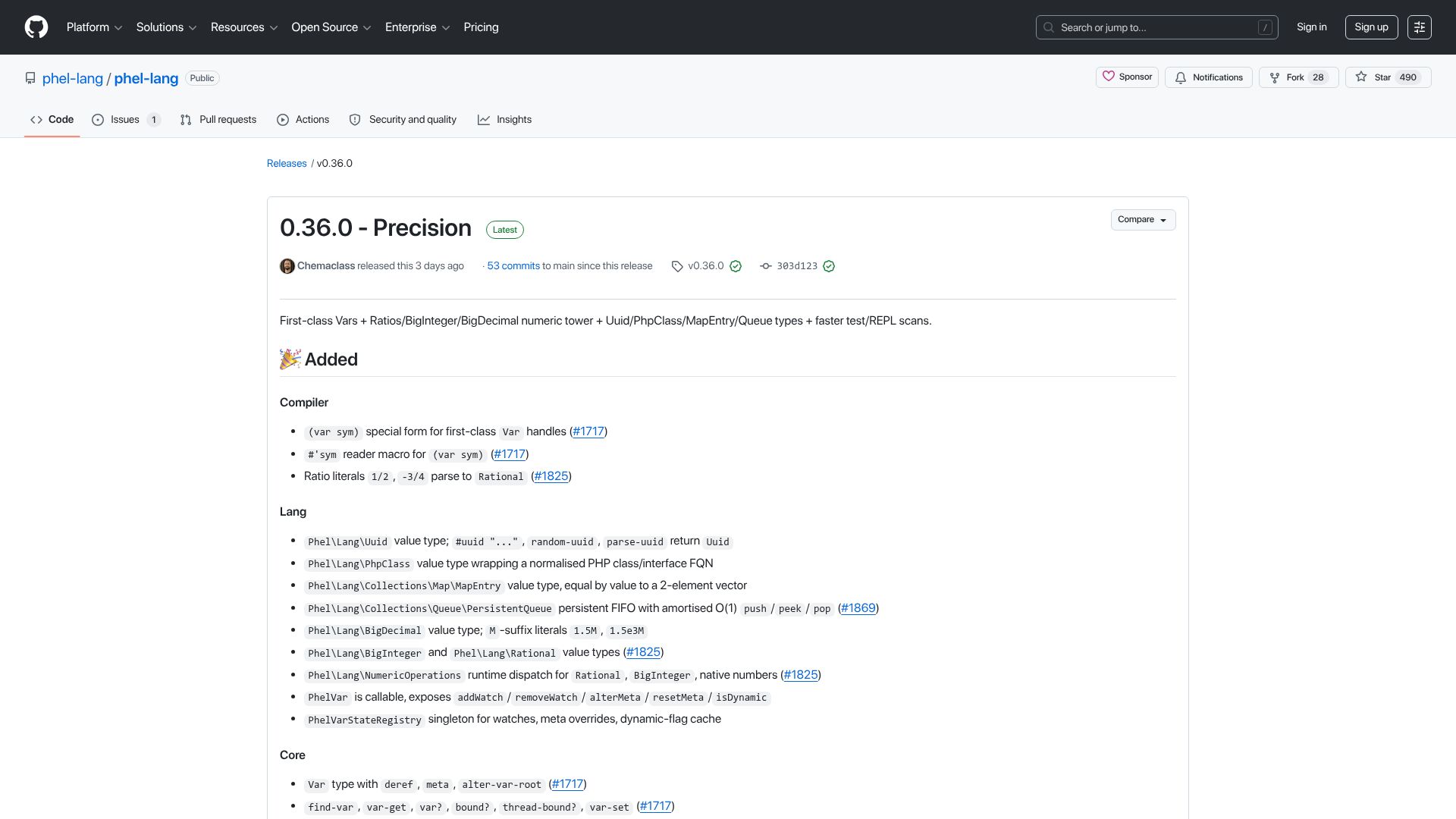1456x819 pixels.
Task: Open the command palette icon
Action: 1420,27
